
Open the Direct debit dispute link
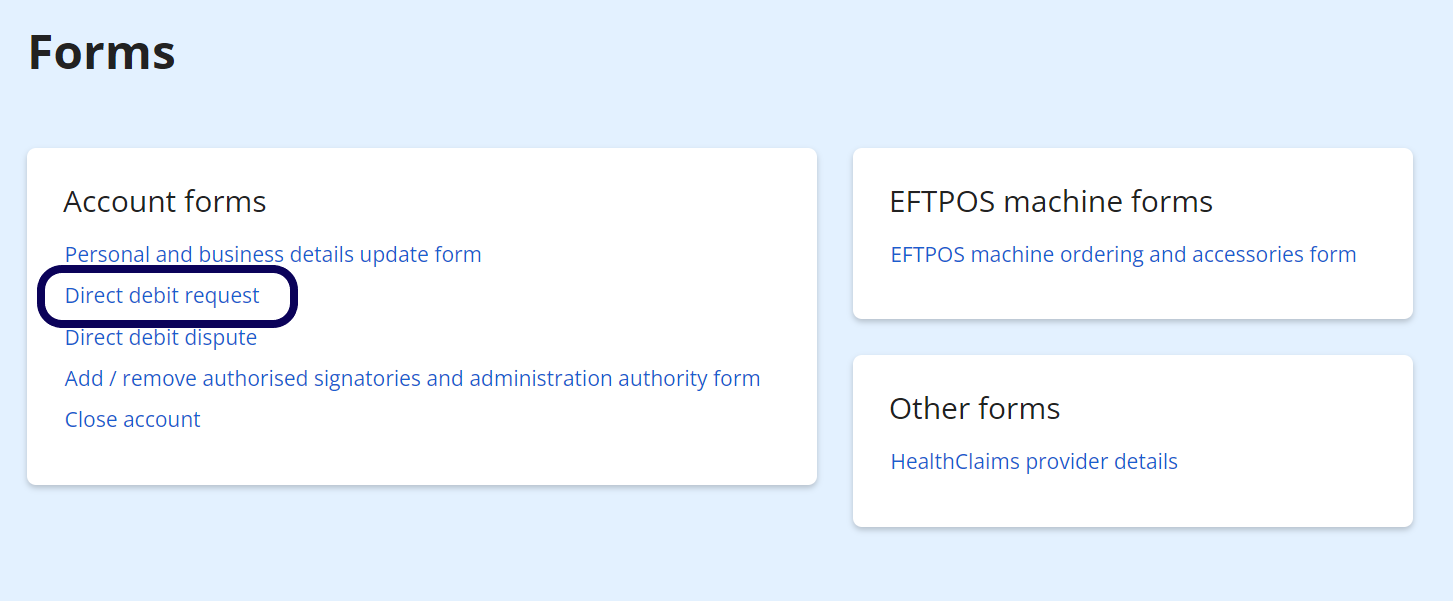(161, 338)
